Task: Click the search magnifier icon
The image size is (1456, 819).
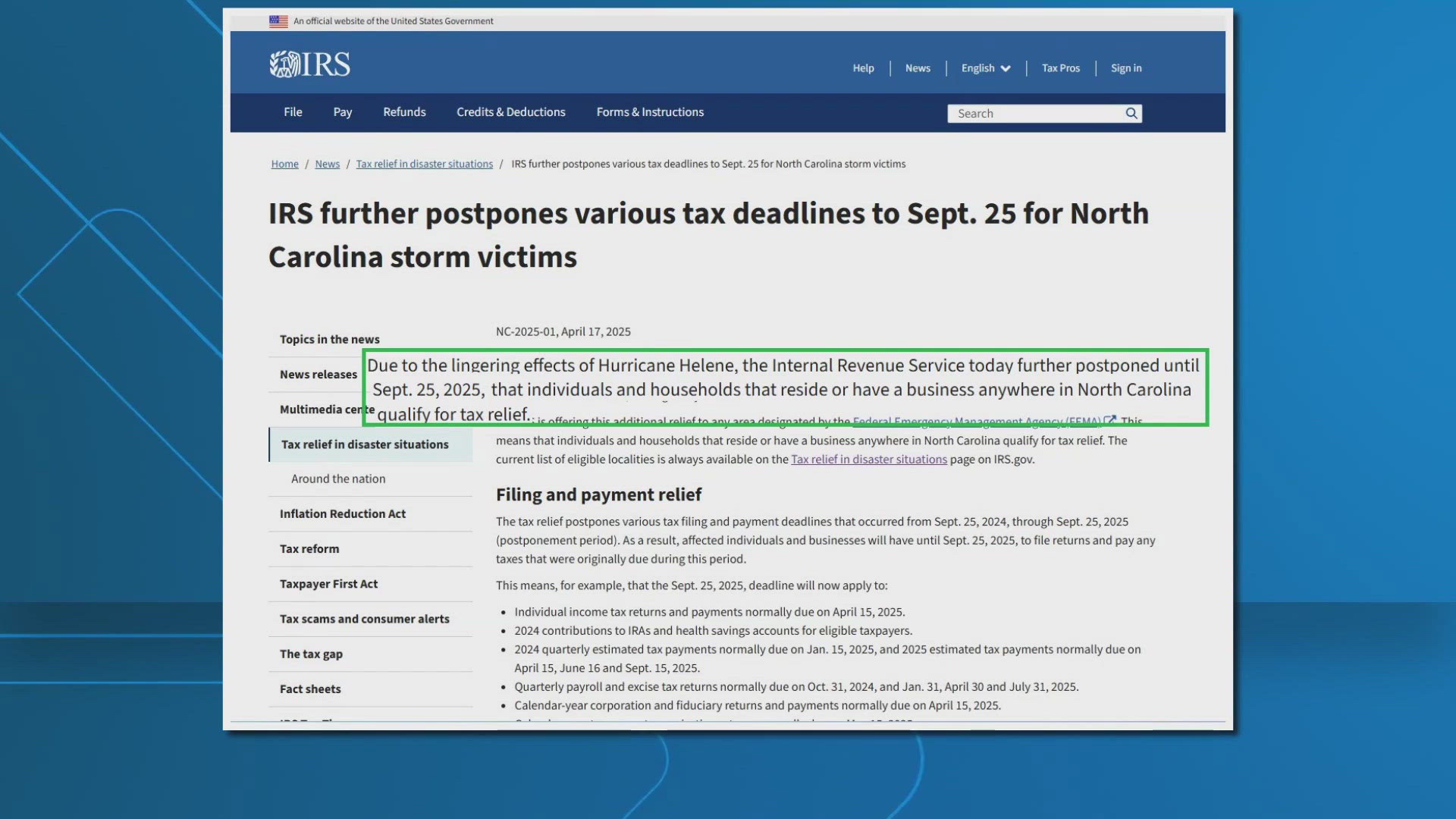Action: [1131, 112]
